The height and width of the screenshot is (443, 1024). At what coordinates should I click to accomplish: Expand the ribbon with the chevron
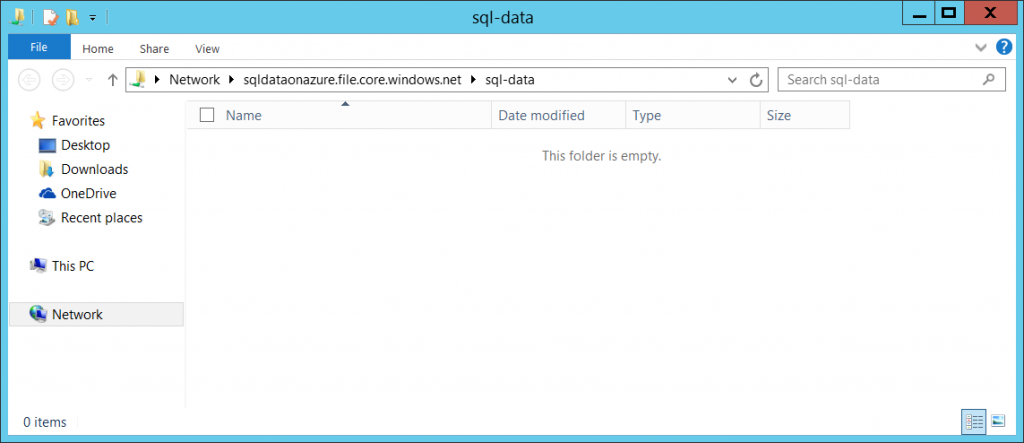[x=981, y=48]
